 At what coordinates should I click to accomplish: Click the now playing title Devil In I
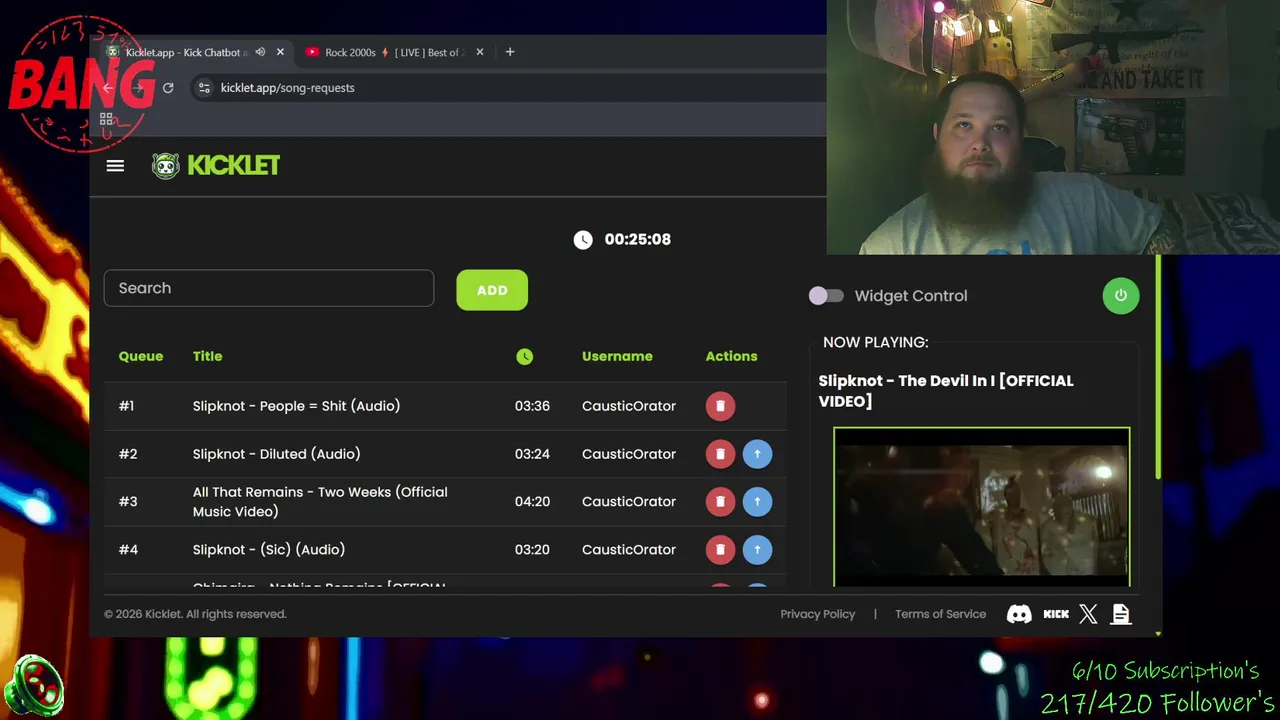tap(946, 391)
